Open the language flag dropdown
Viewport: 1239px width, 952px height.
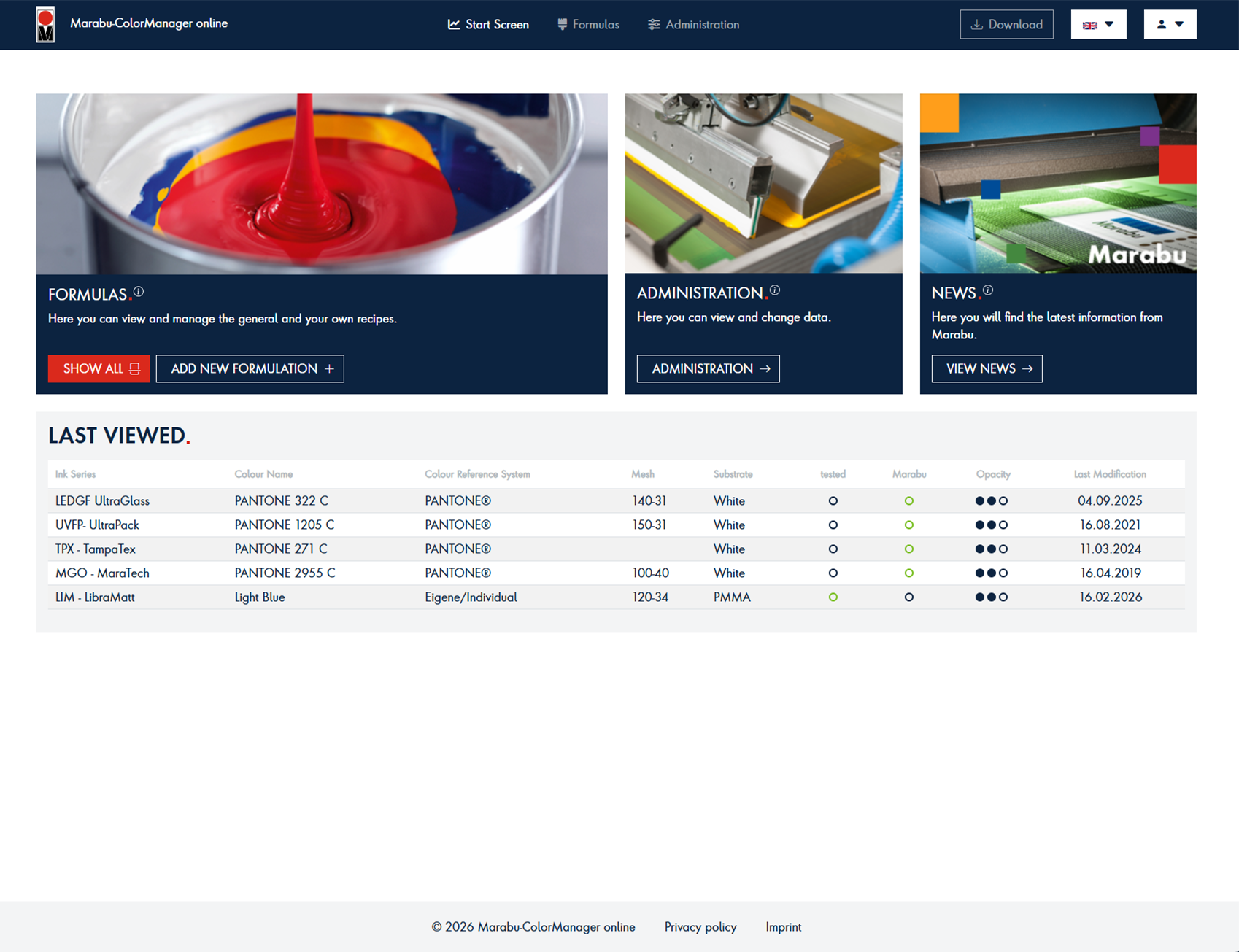coord(1098,24)
